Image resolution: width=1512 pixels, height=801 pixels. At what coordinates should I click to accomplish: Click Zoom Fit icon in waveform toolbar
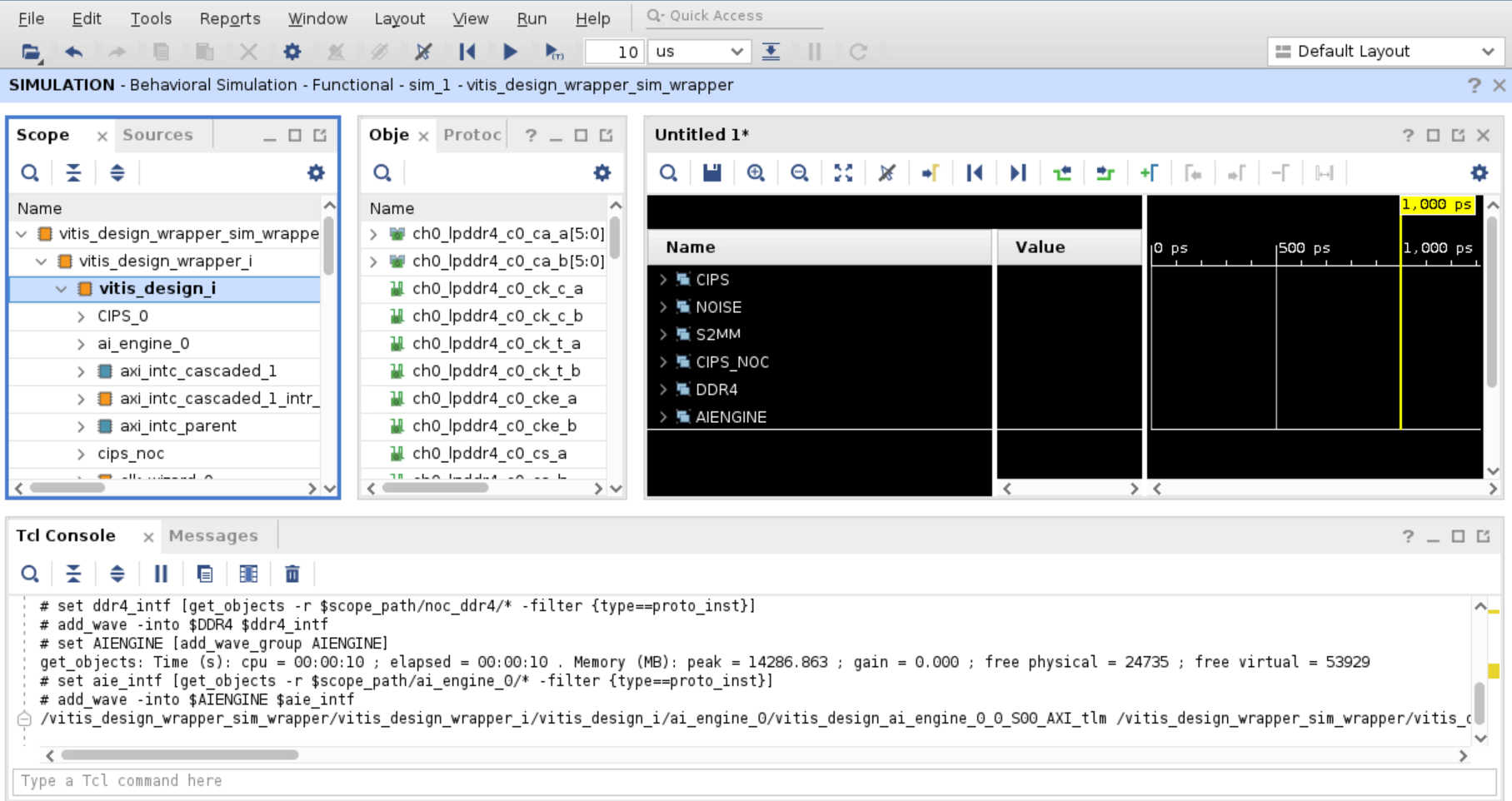(x=843, y=173)
